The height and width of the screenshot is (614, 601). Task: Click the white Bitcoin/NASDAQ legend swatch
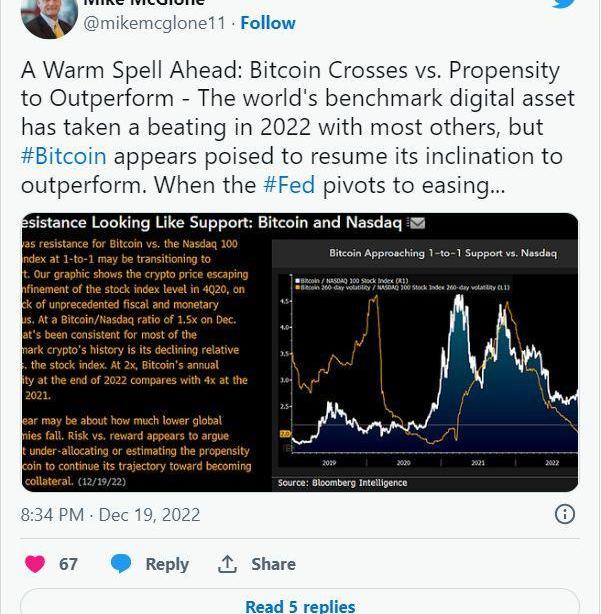298,281
